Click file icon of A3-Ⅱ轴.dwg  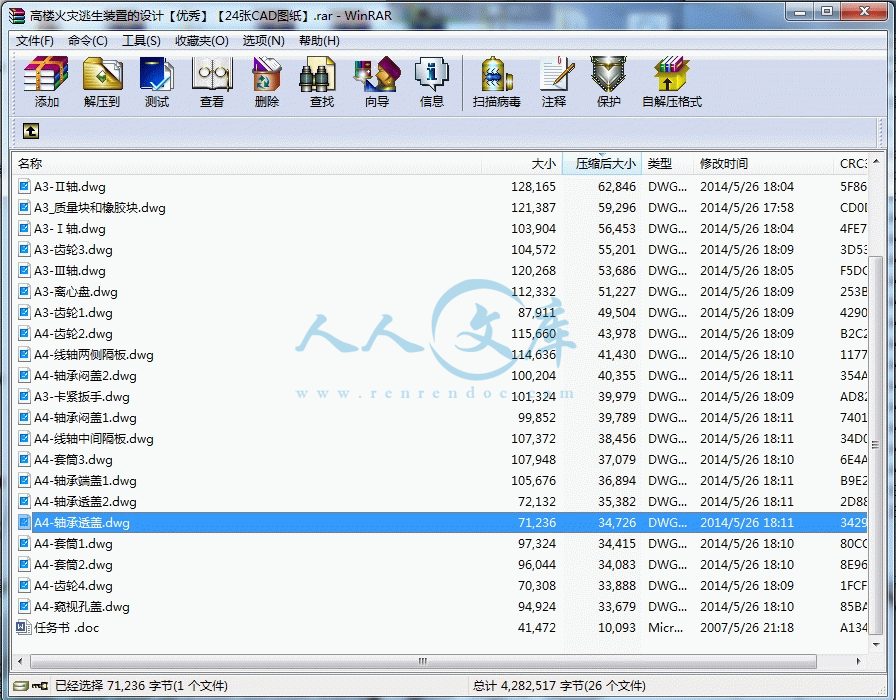pyautogui.click(x=24, y=186)
